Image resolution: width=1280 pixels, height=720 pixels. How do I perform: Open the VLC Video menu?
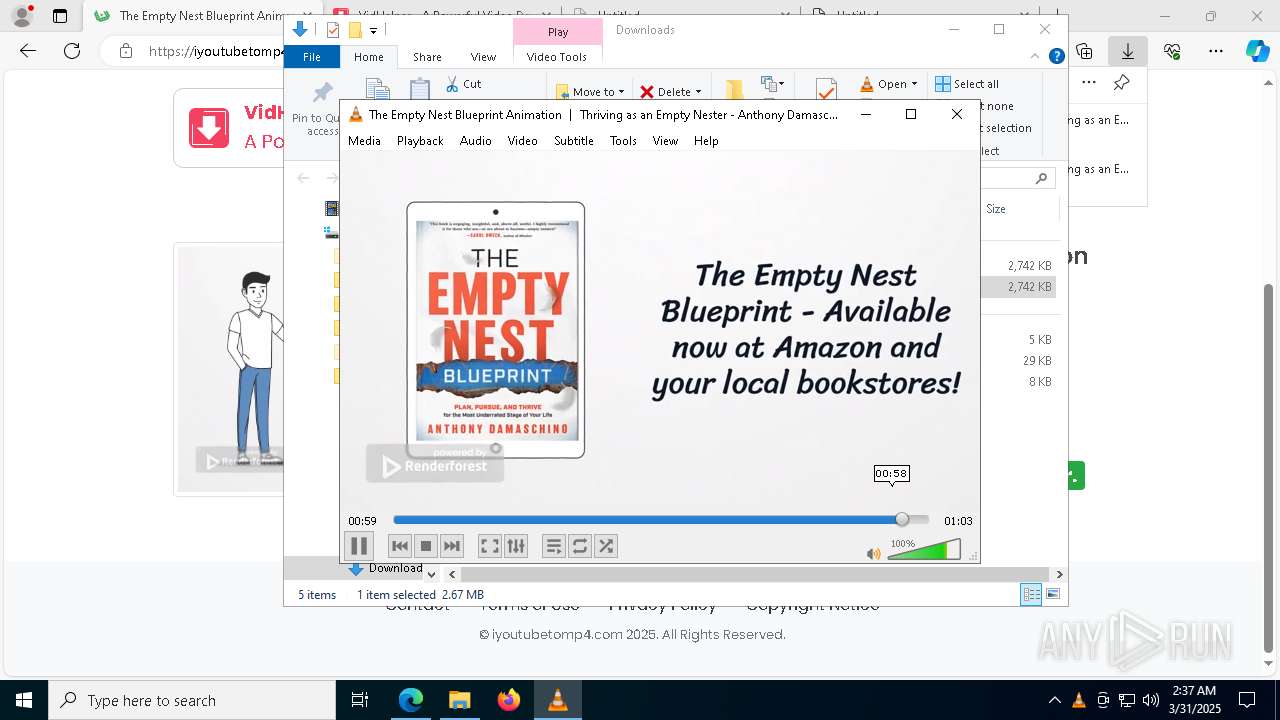tap(523, 141)
